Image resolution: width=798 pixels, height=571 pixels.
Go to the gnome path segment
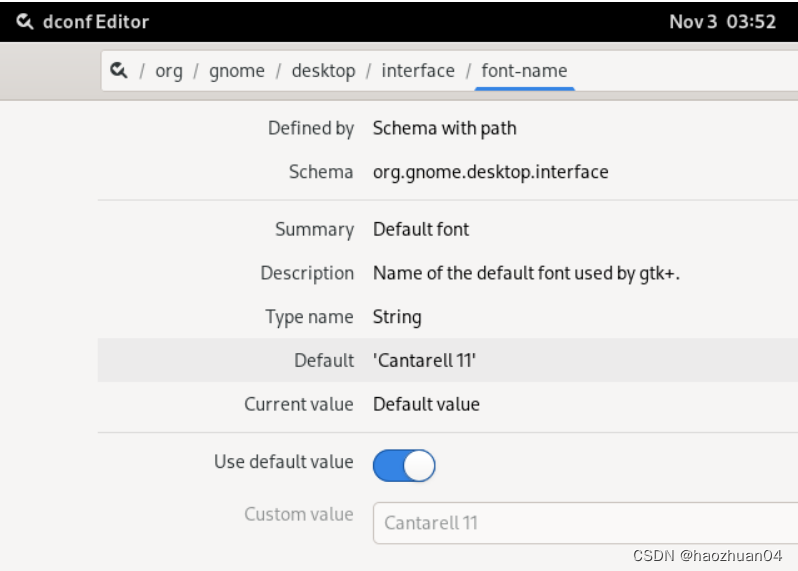click(237, 71)
